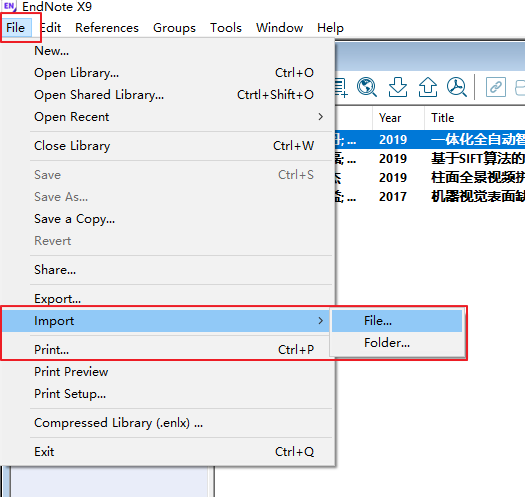Screen dimensions: 525x497
Task: Open the Groups menu
Action: point(174,27)
